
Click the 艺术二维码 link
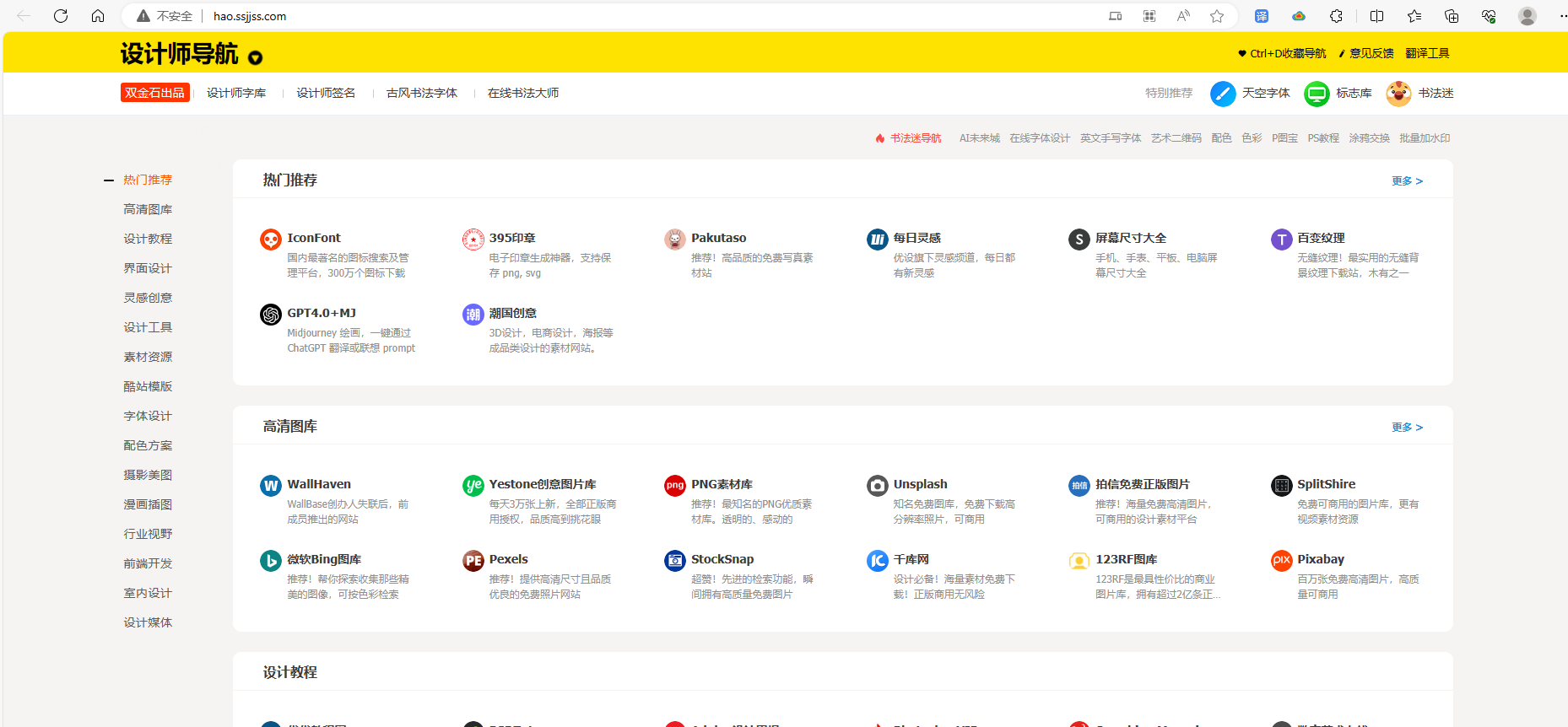click(x=1176, y=138)
